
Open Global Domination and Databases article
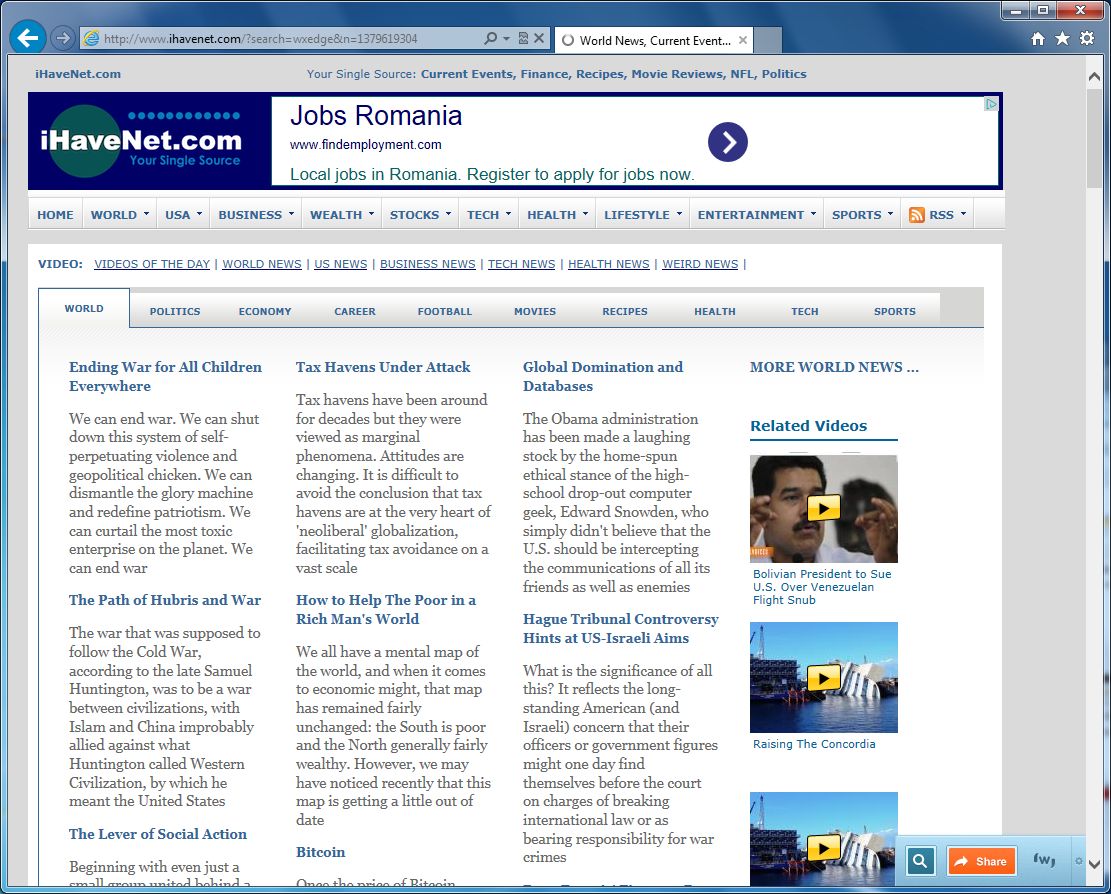[603, 376]
